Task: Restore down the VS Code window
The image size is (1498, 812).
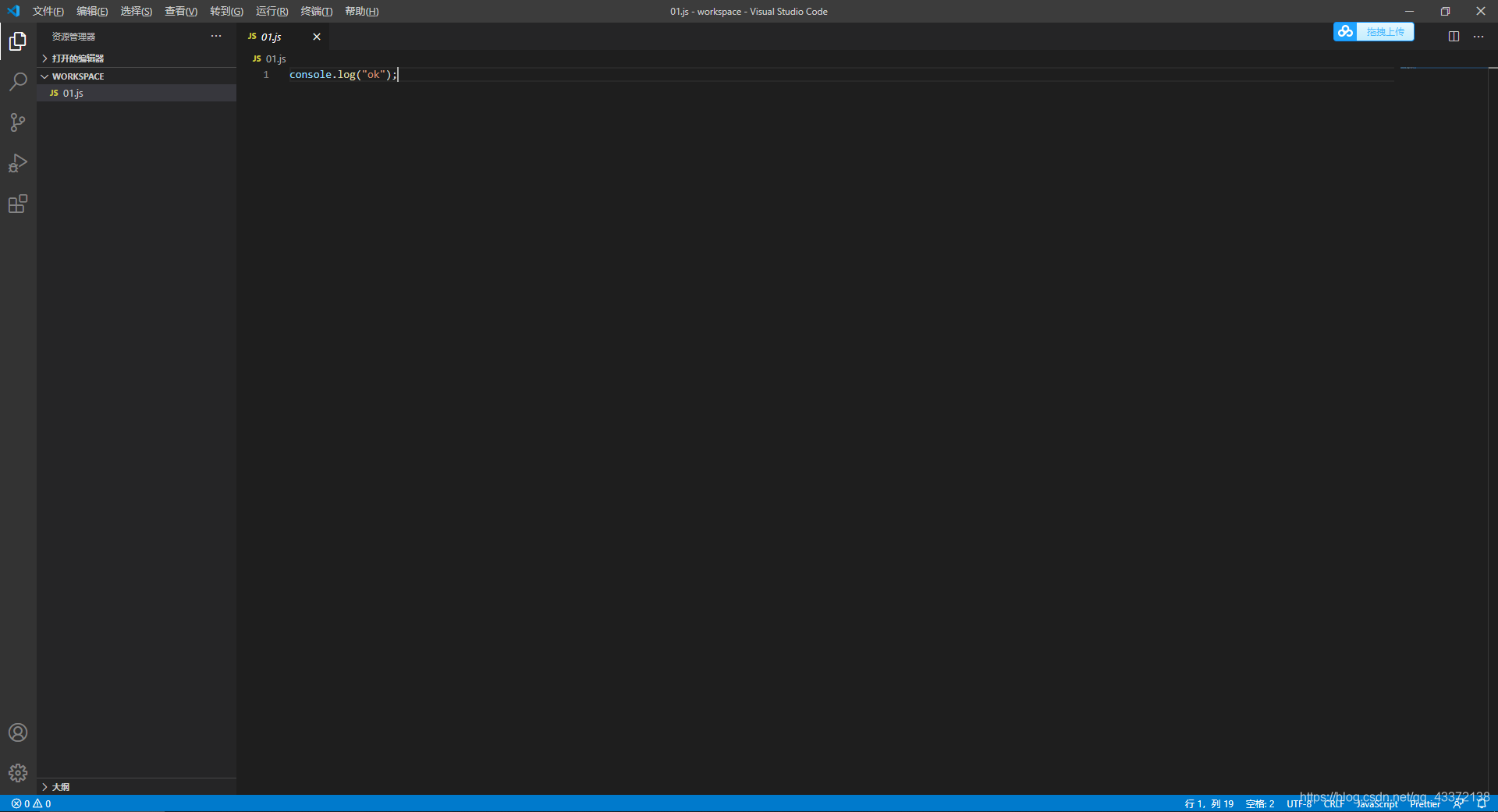Action: 1445,11
